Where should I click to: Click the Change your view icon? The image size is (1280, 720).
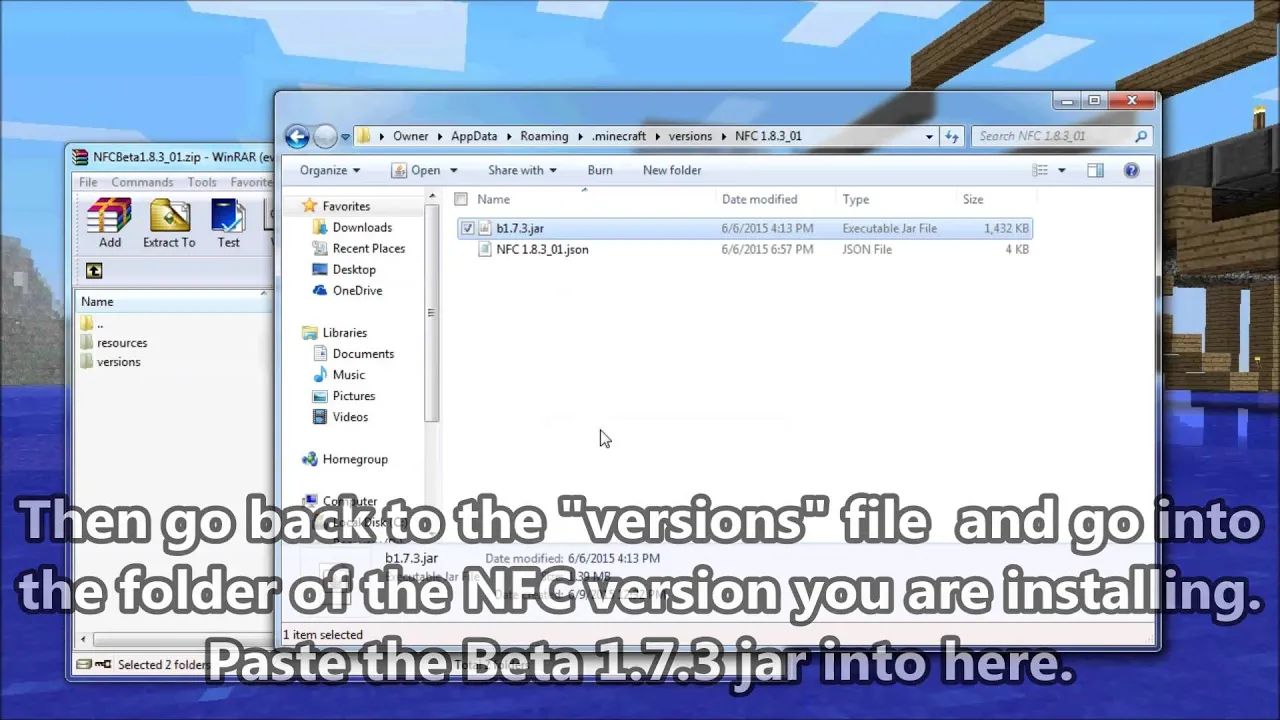click(1040, 170)
